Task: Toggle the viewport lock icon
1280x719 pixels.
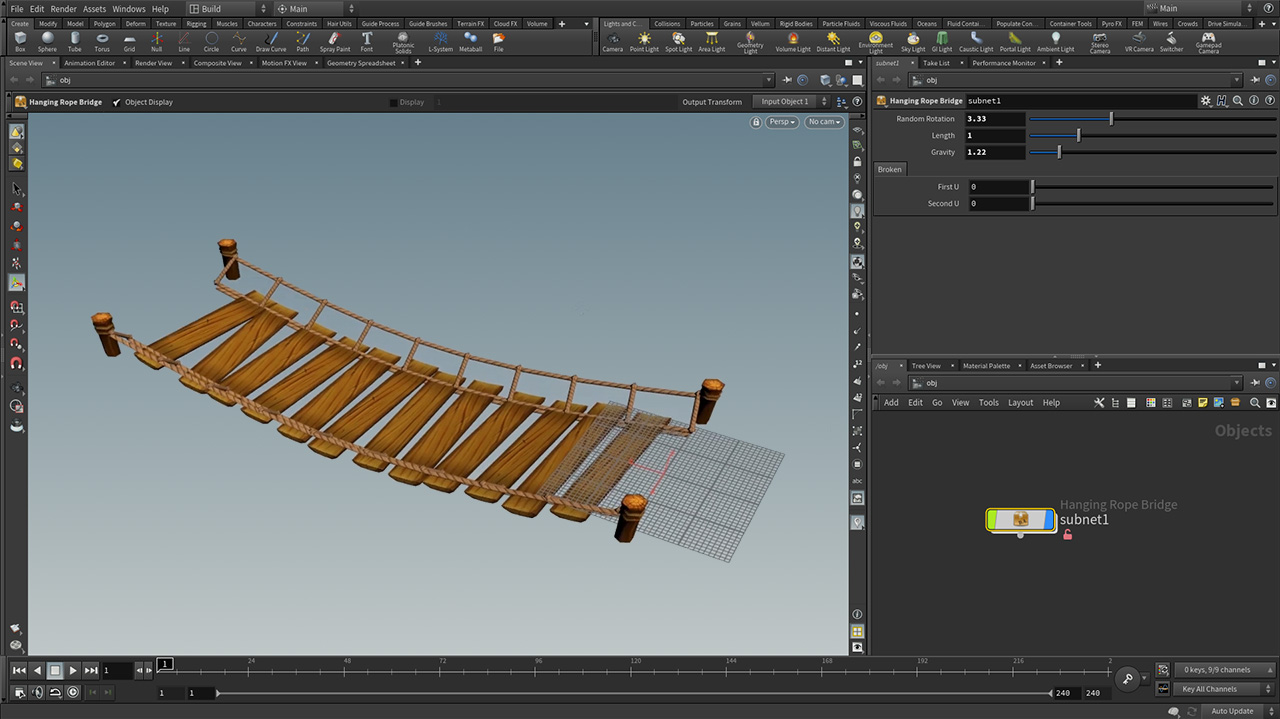Action: (757, 121)
